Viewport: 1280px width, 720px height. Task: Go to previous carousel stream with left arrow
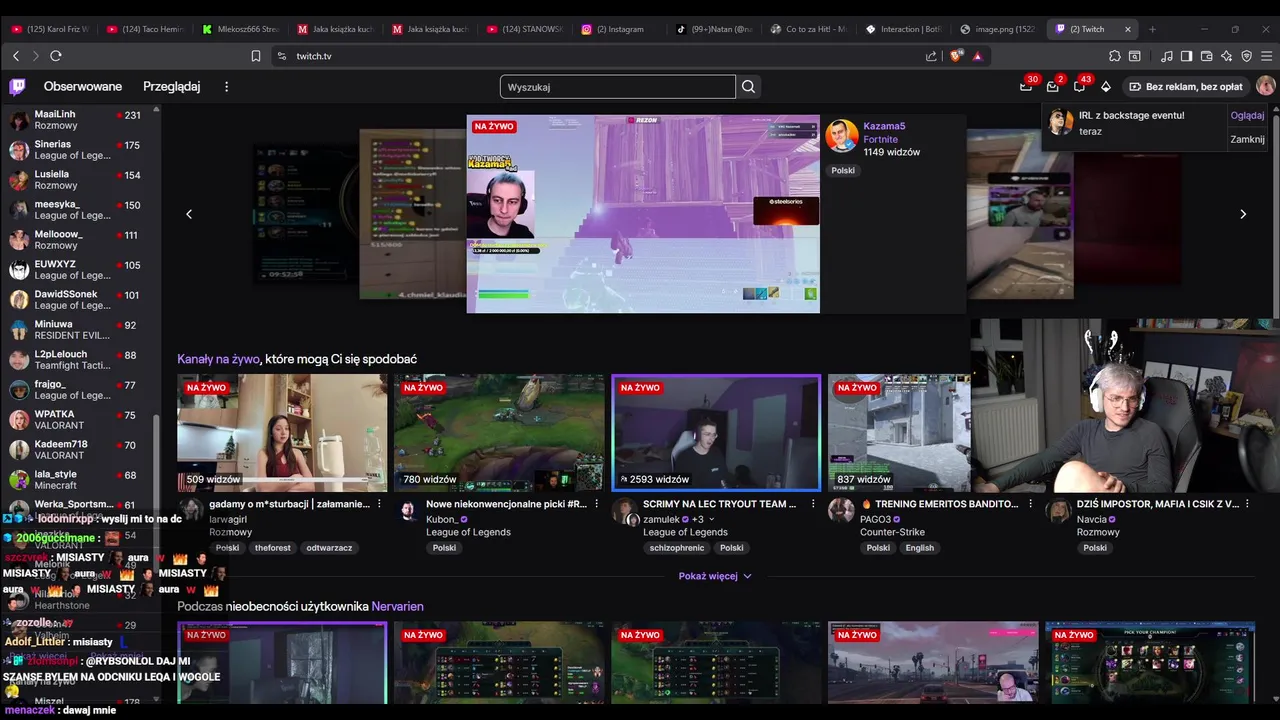pyautogui.click(x=189, y=214)
